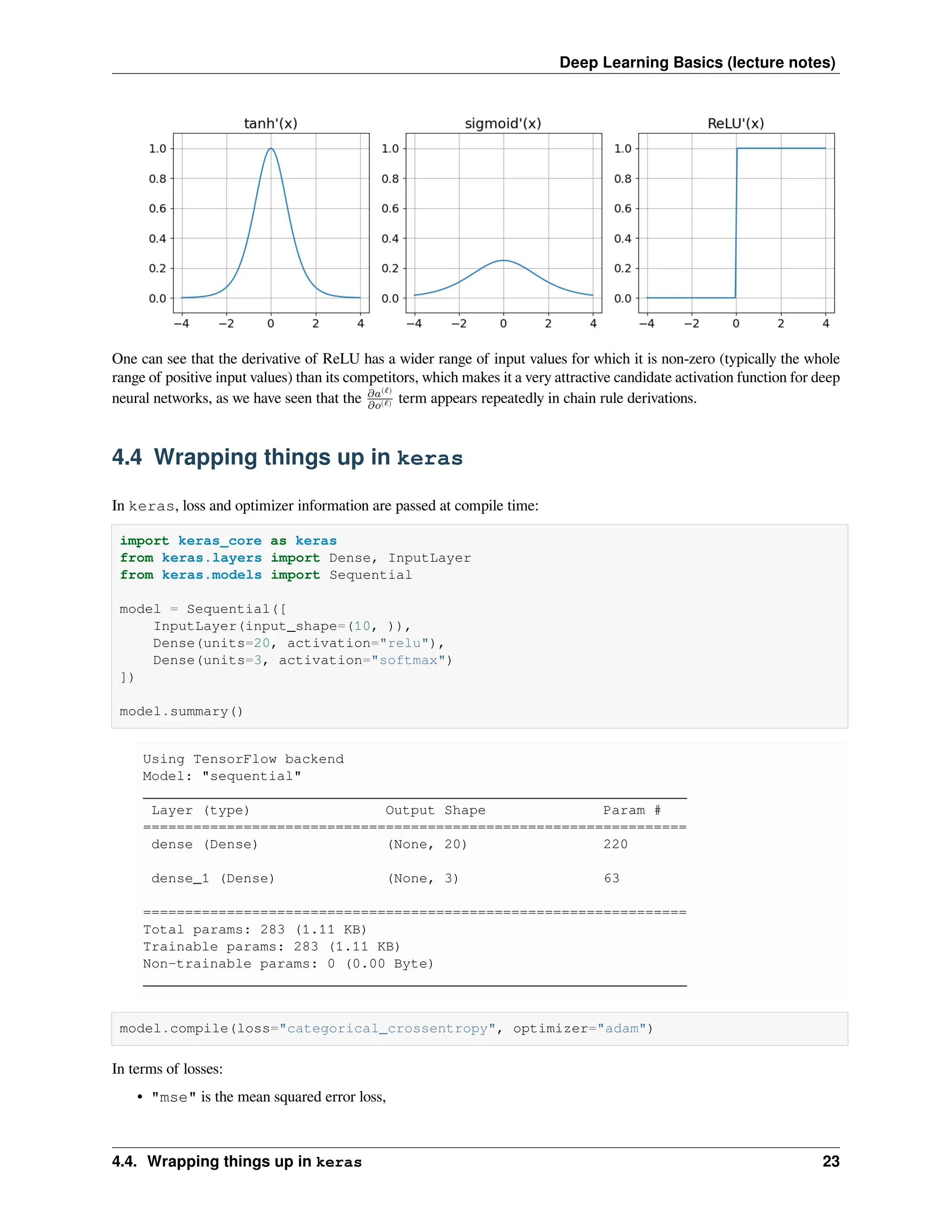Screen dimensions: 952x1232
Task: Click the page number 23 in the footer
Action: point(831,1161)
